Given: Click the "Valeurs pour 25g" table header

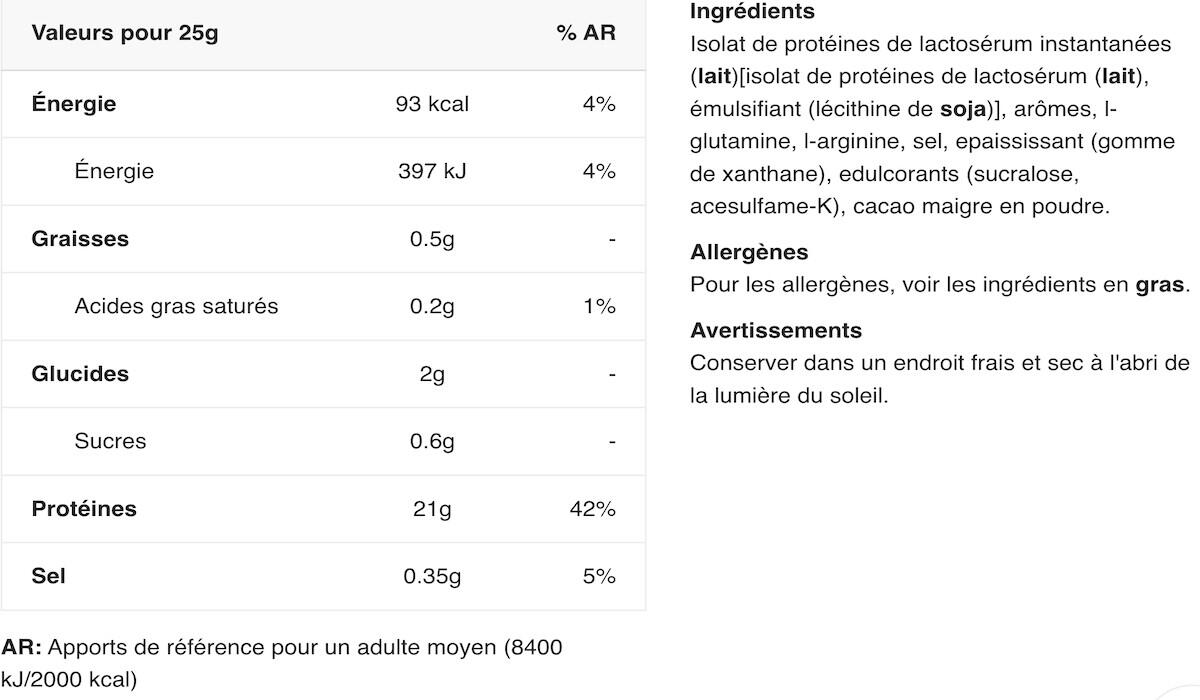Looking at the screenshot, I should tap(125, 33).
